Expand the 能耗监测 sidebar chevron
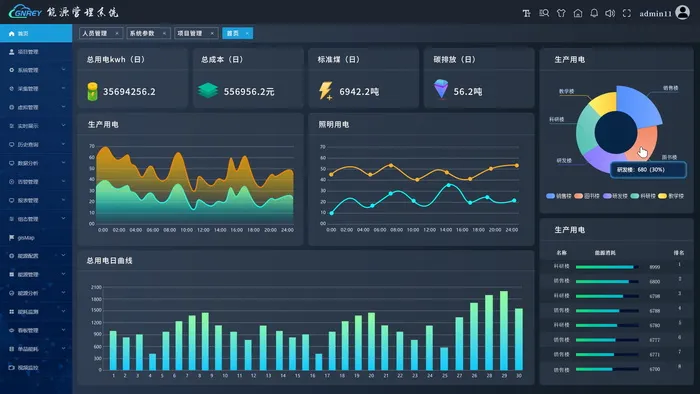The height and width of the screenshot is (394, 700). click(63, 311)
